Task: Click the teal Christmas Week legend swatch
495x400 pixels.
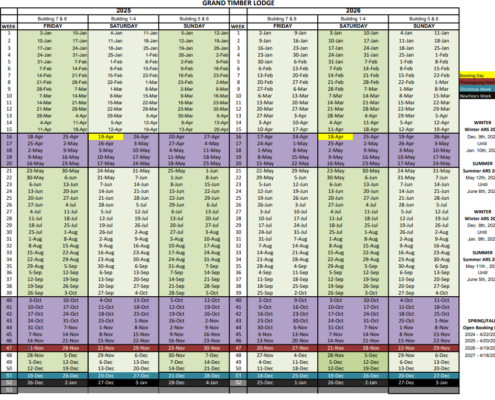Action: point(477,89)
